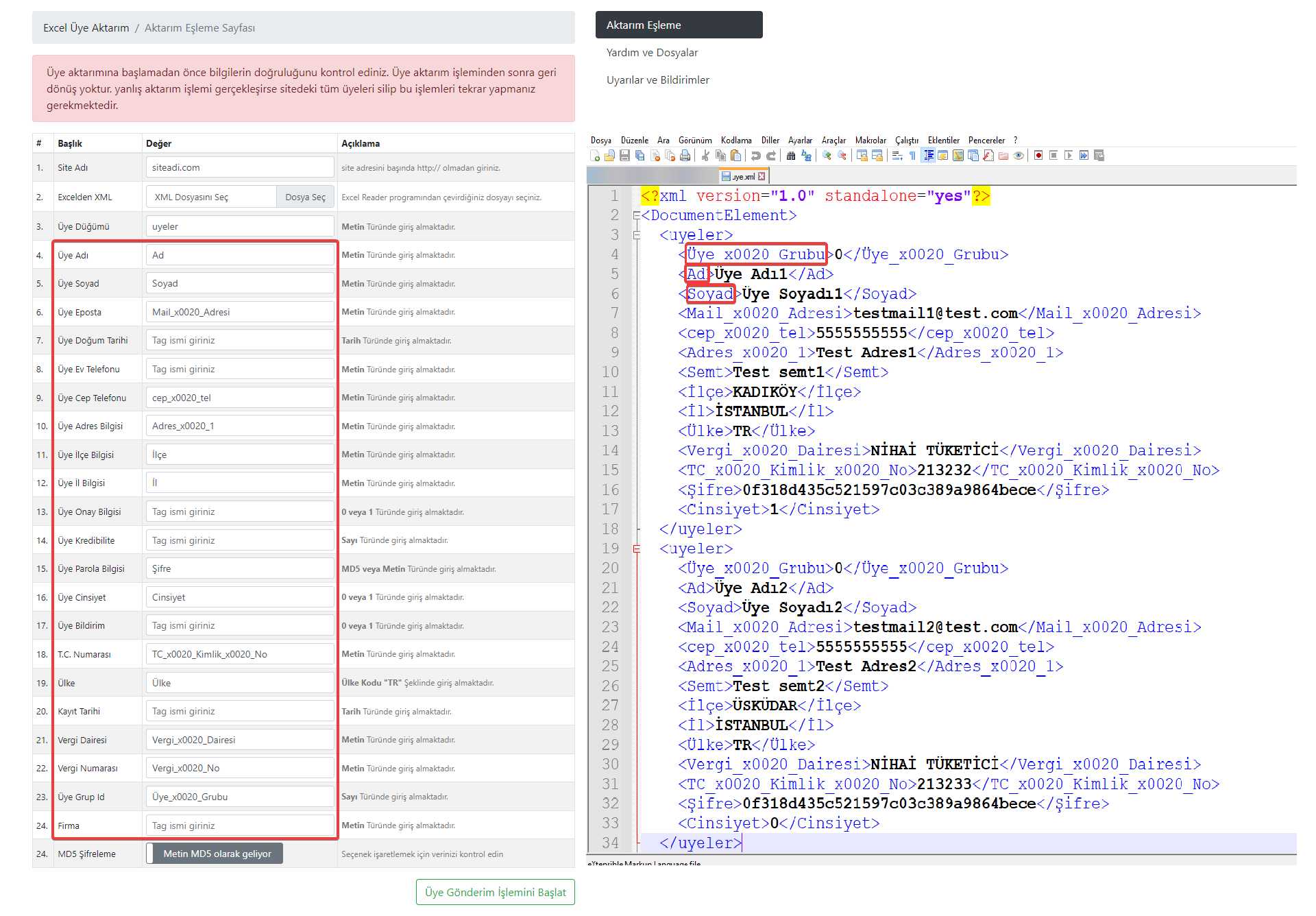
Task: Click the Save floppy disk icon
Action: [x=624, y=156]
